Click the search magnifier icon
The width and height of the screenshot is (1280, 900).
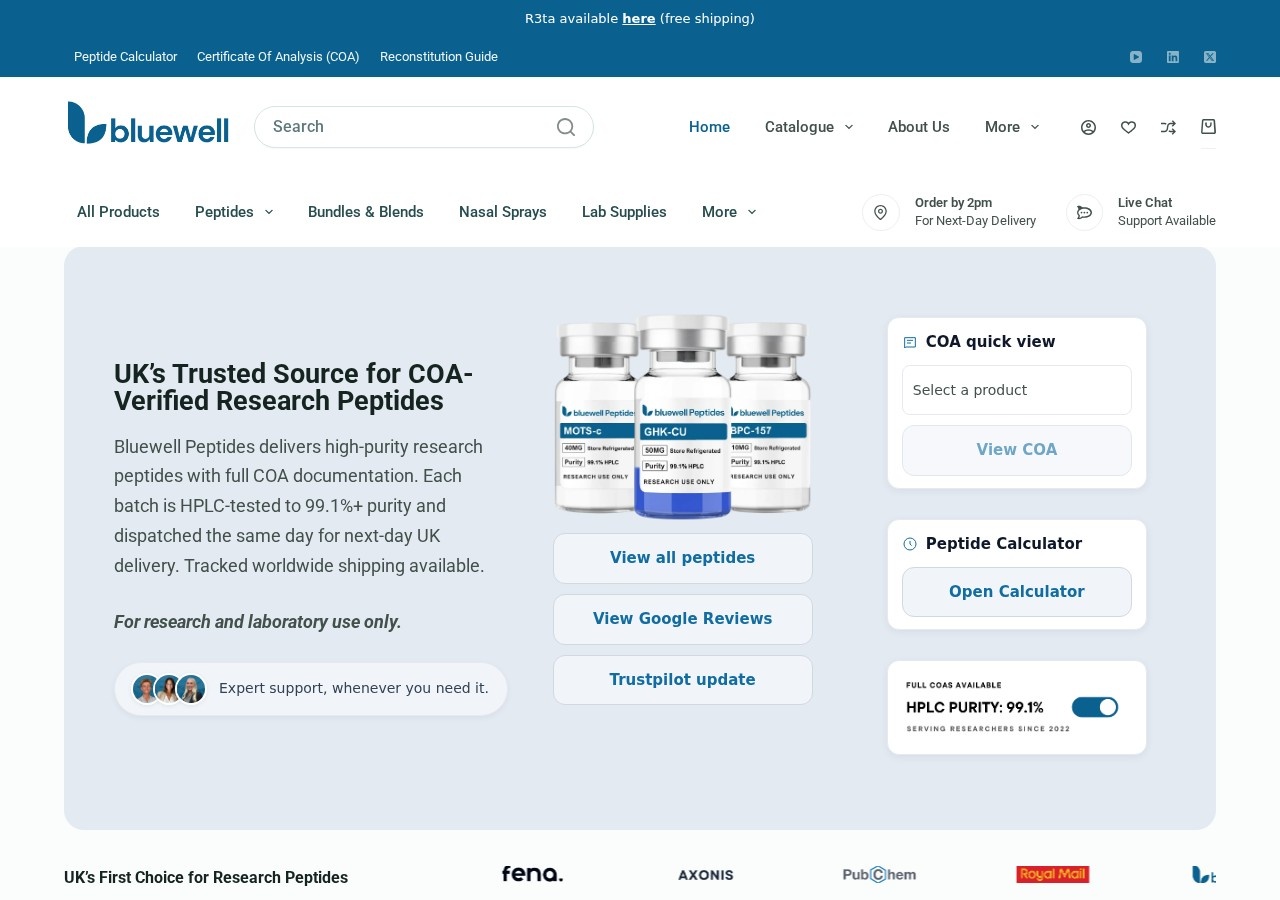tap(566, 127)
